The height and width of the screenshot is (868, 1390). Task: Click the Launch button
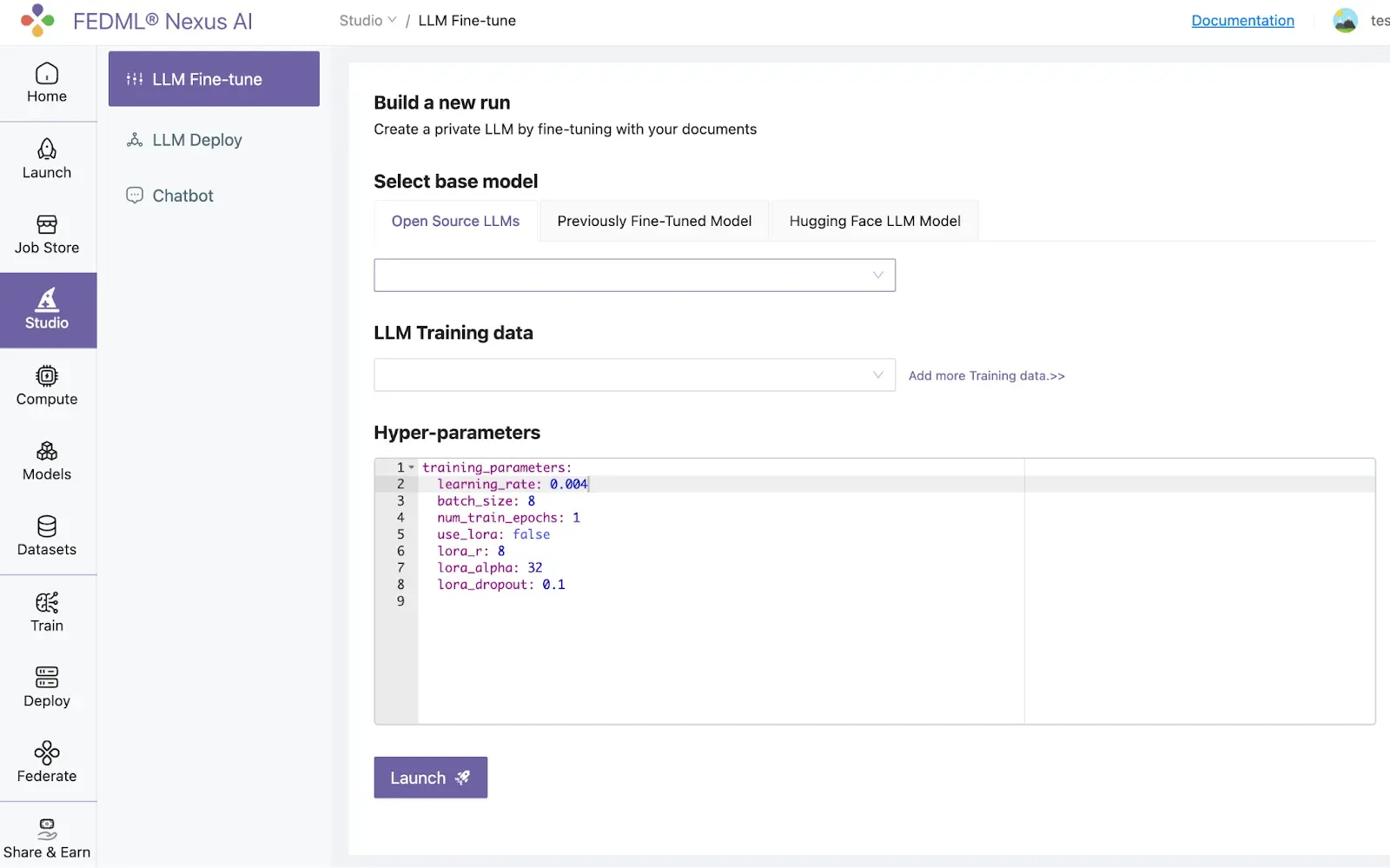point(431,778)
